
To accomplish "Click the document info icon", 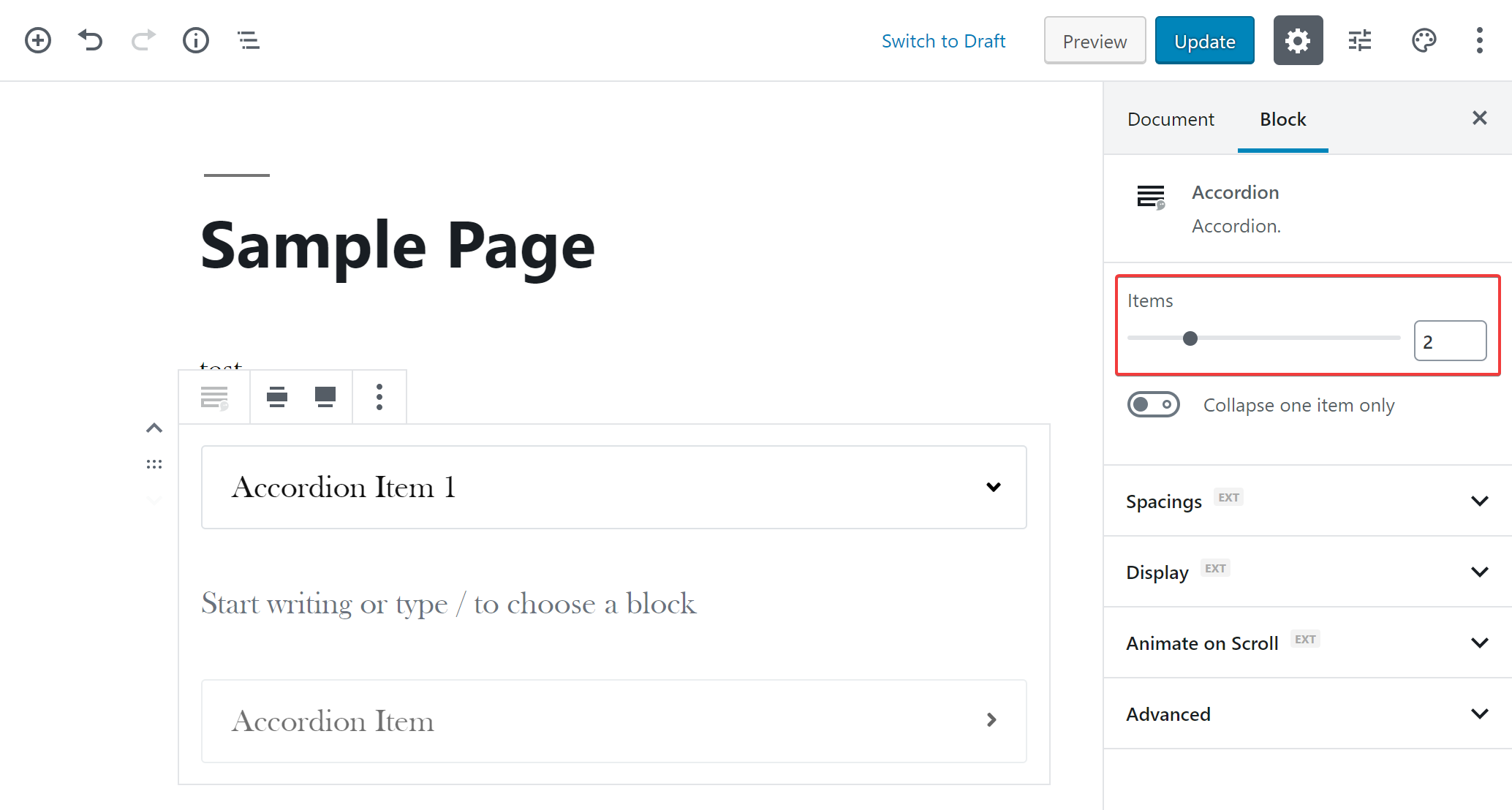I will [x=195, y=40].
